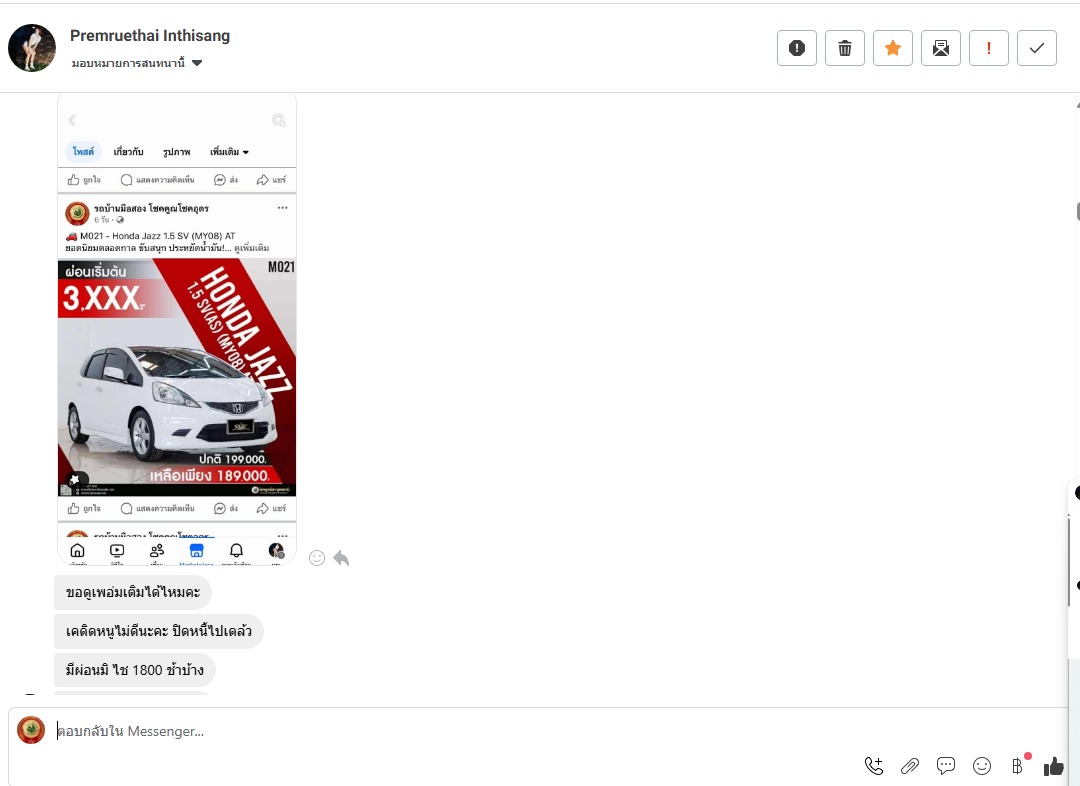Mark conversation unread with envelope icon
This screenshot has height=786, width=1080.
[x=941, y=48]
